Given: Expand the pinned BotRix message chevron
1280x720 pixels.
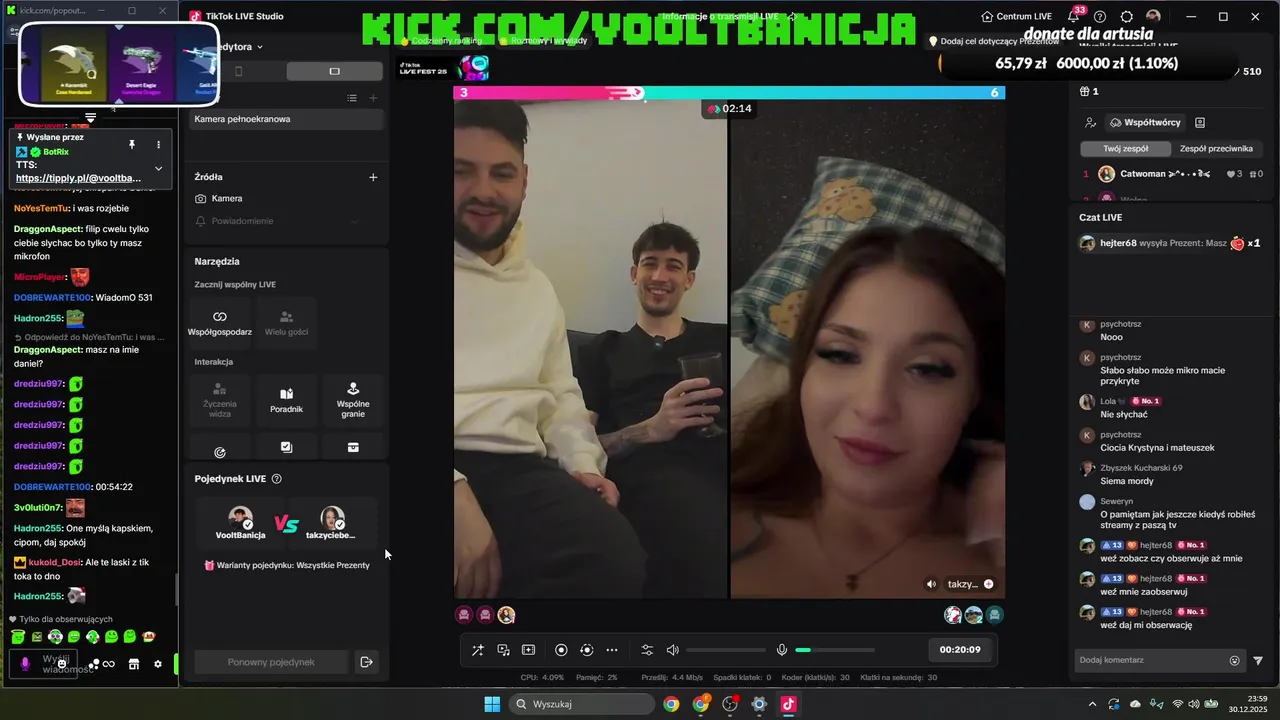Looking at the screenshot, I should [x=158, y=168].
